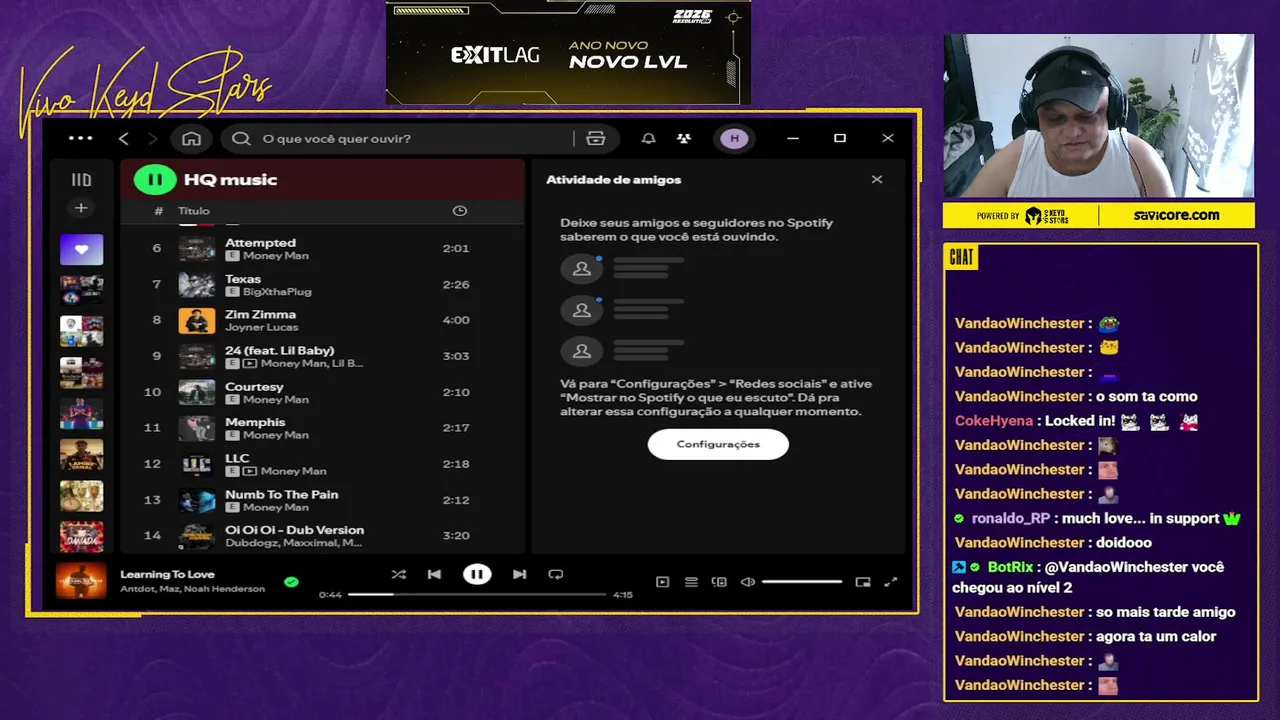Toggle shuffle playback

point(398,574)
